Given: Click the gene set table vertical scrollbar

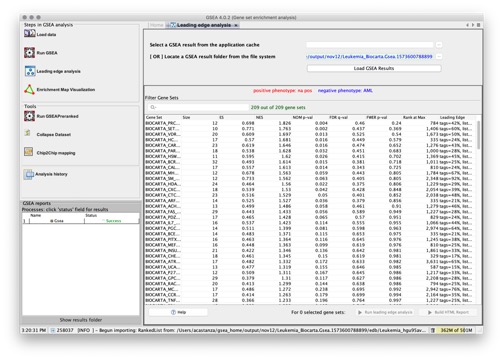Looking at the screenshot, I should (x=479, y=135).
